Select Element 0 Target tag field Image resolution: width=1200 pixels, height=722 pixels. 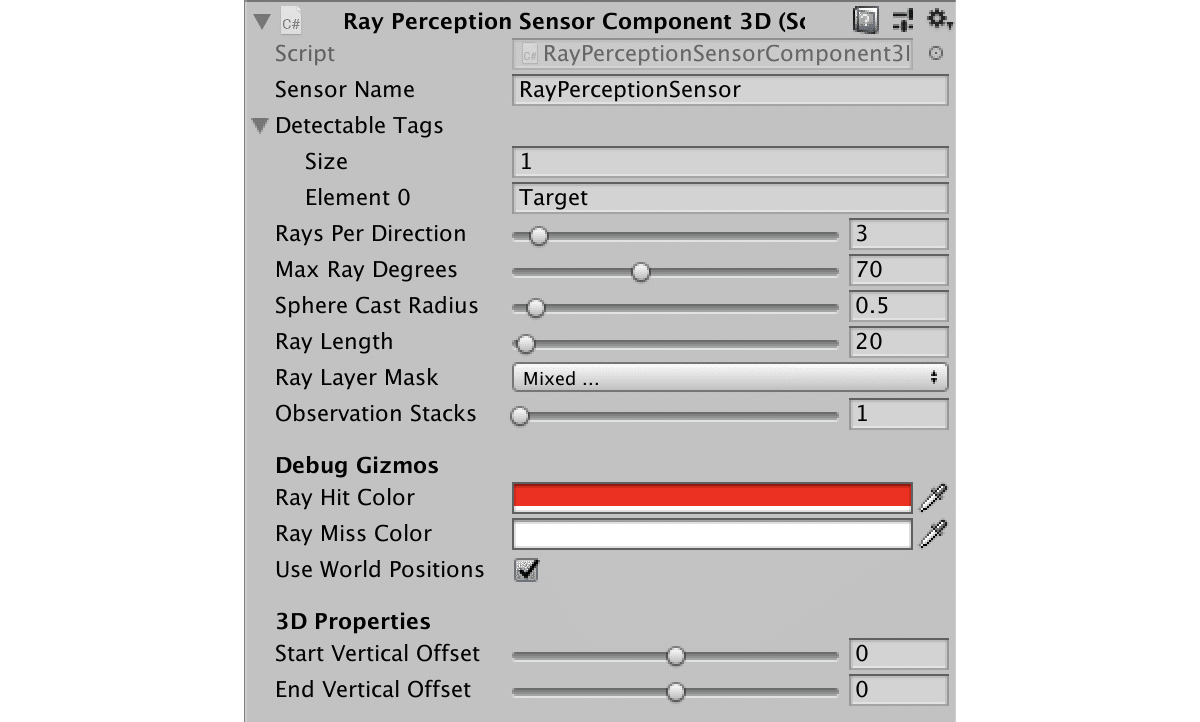pos(729,198)
